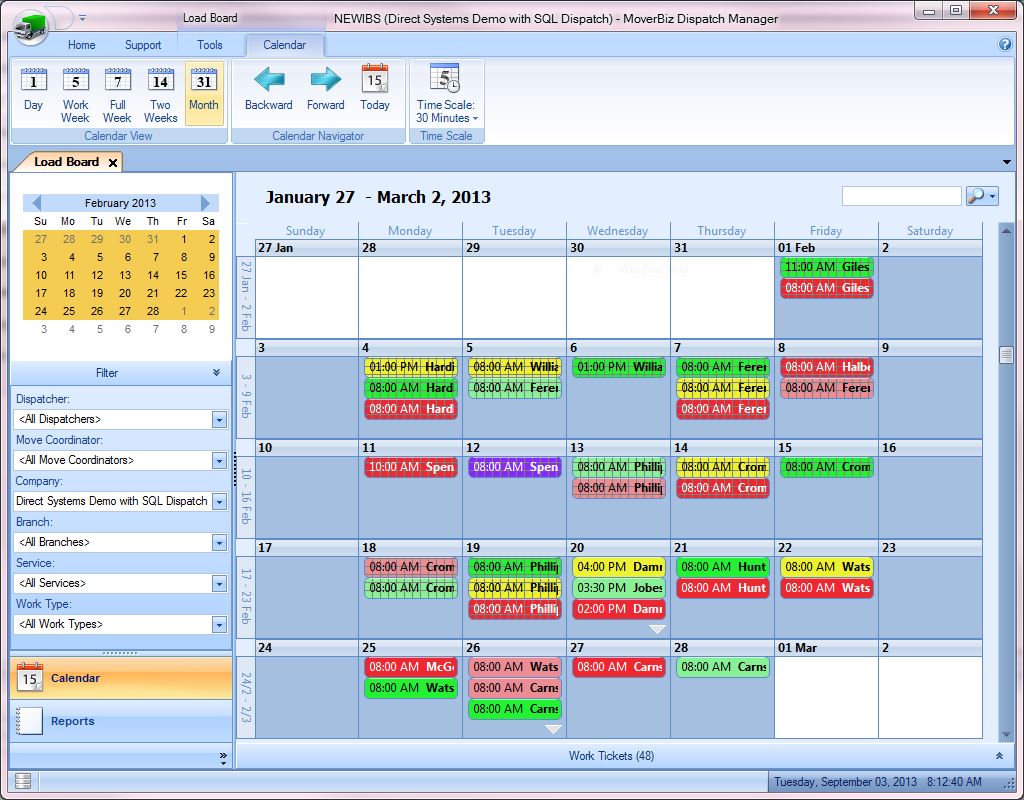Move calendar Forward
Screen dimensions: 1024x800
325,90
